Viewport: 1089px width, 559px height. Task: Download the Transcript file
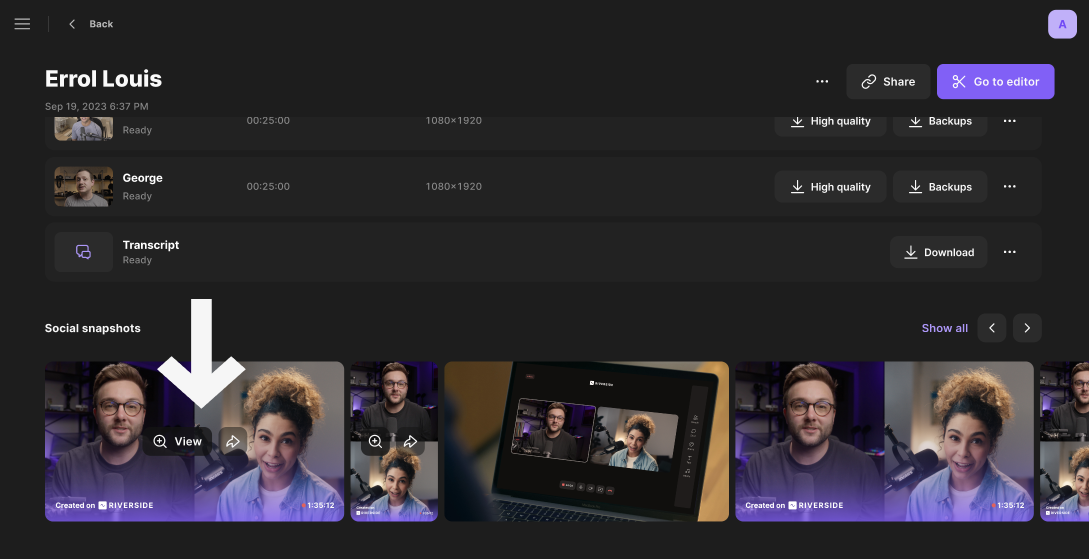(x=938, y=252)
